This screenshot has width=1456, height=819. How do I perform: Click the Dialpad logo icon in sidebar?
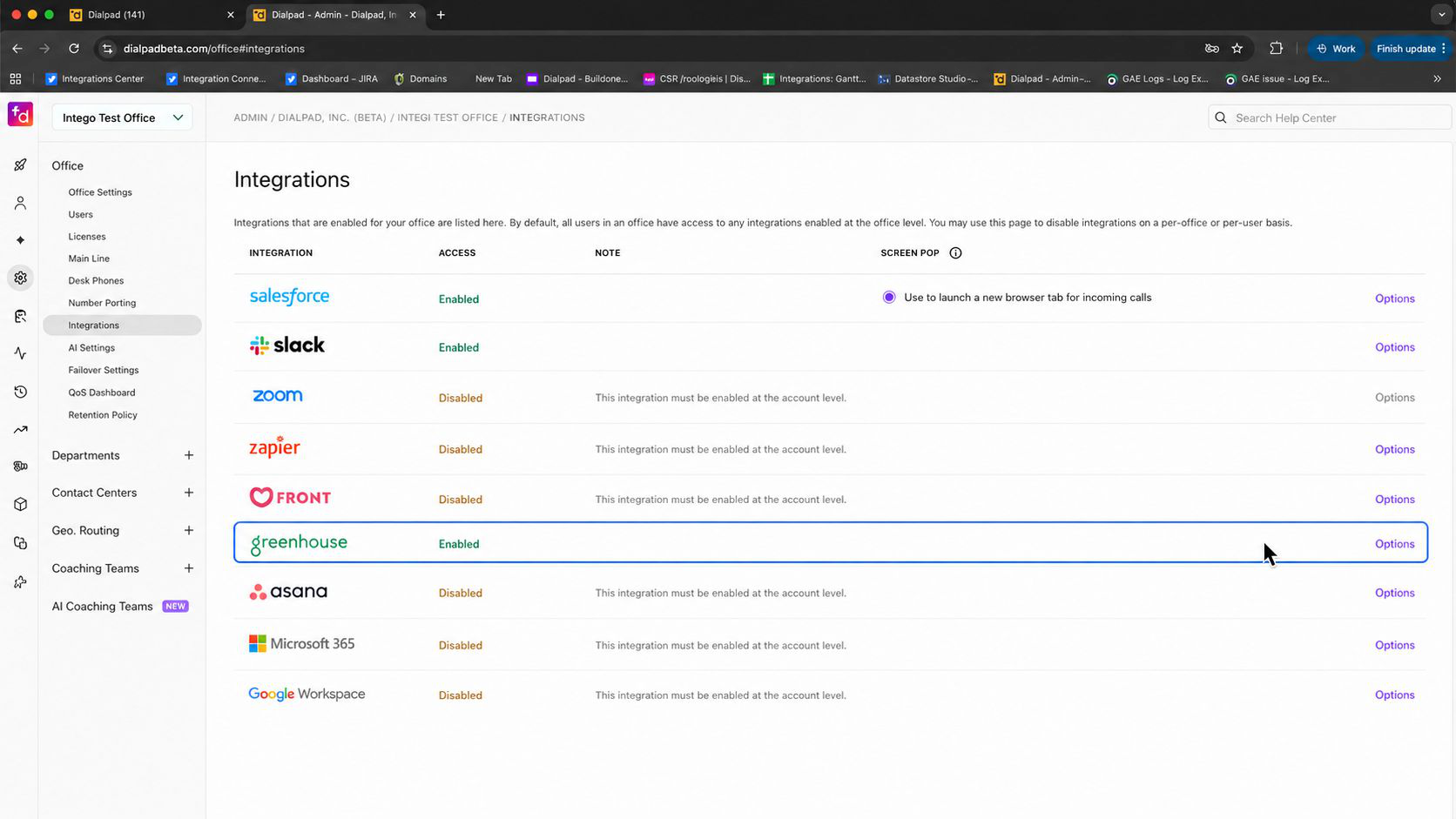tap(20, 114)
